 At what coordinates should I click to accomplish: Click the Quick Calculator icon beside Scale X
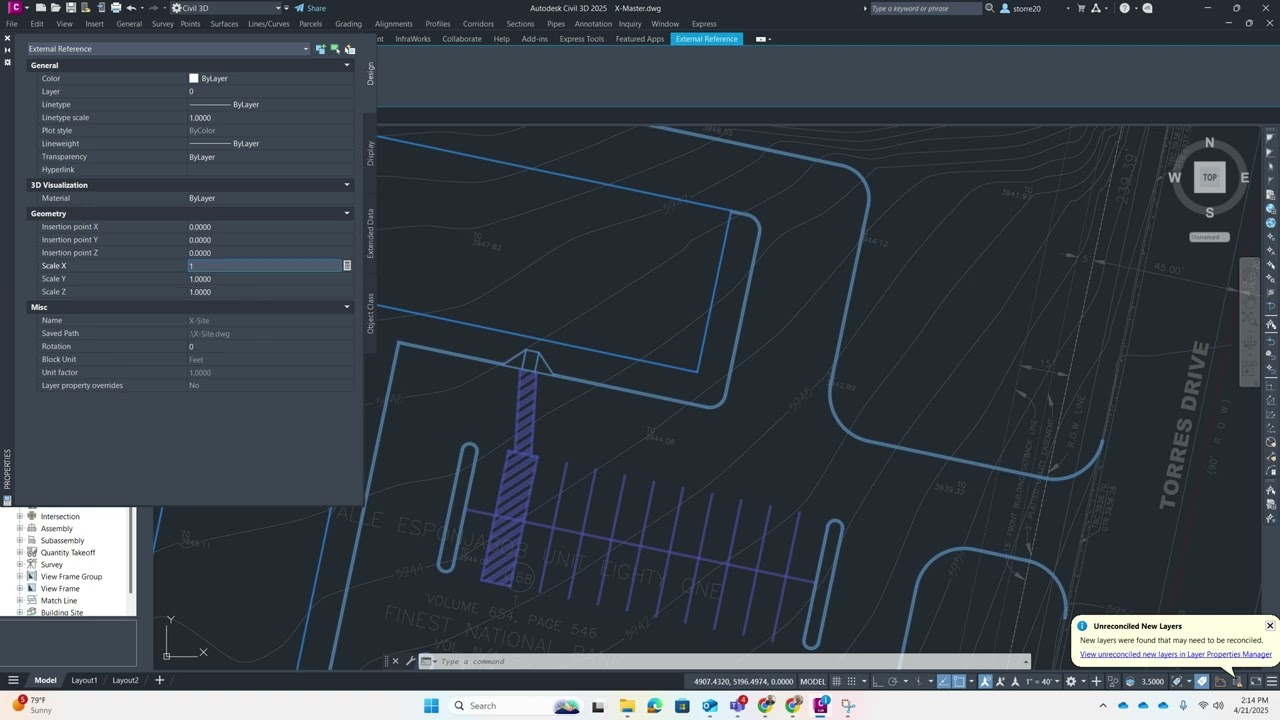point(347,266)
